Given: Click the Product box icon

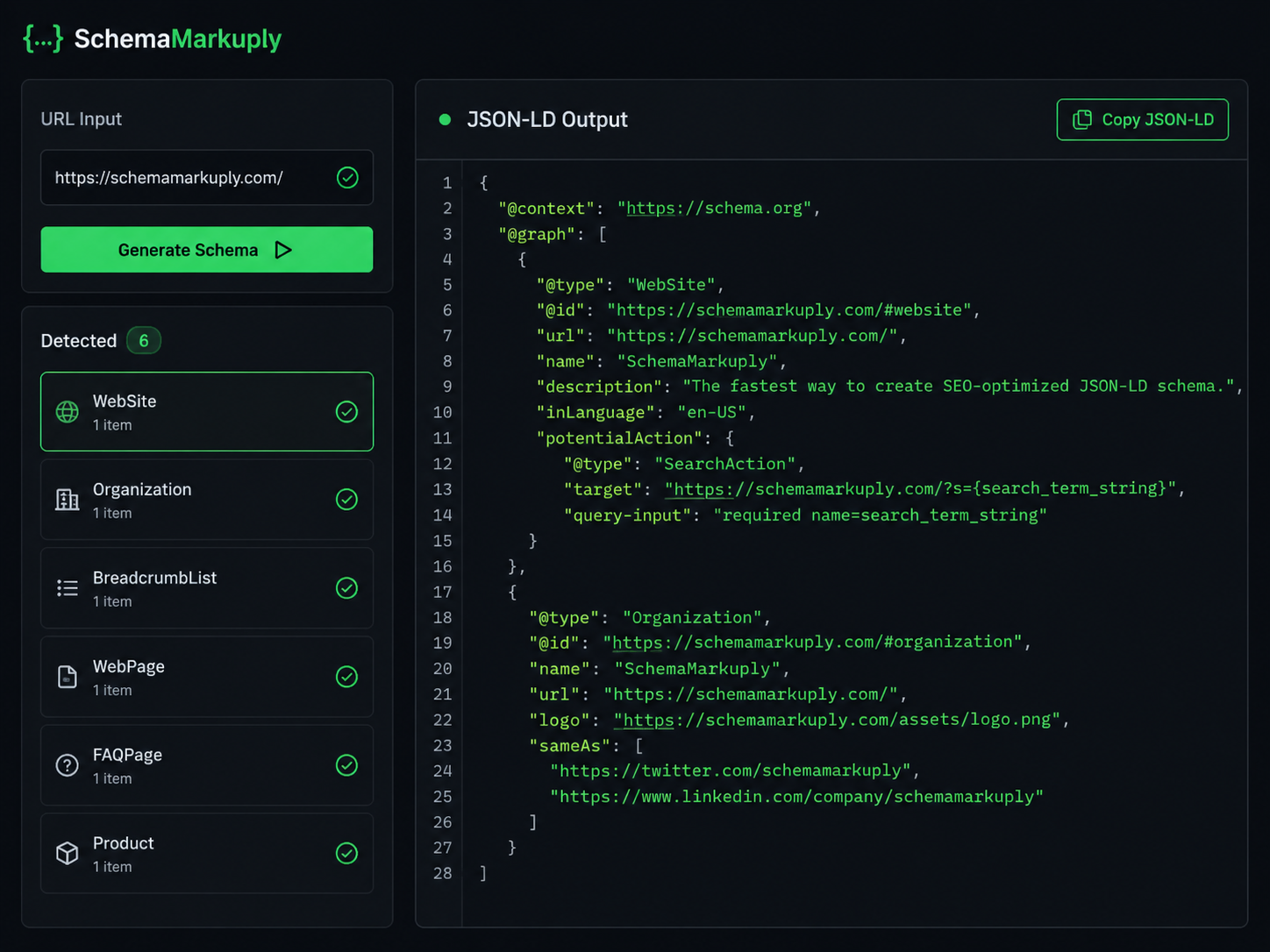Looking at the screenshot, I should [68, 854].
